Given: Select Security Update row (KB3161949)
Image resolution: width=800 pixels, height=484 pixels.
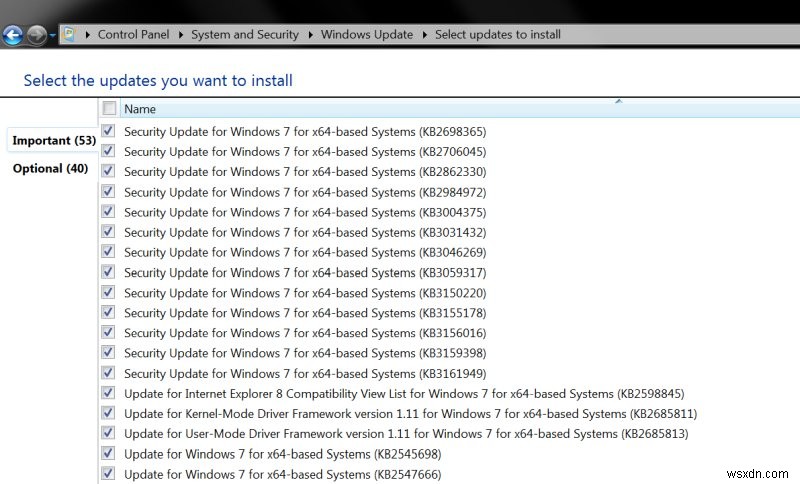Looking at the screenshot, I should pos(305,373).
